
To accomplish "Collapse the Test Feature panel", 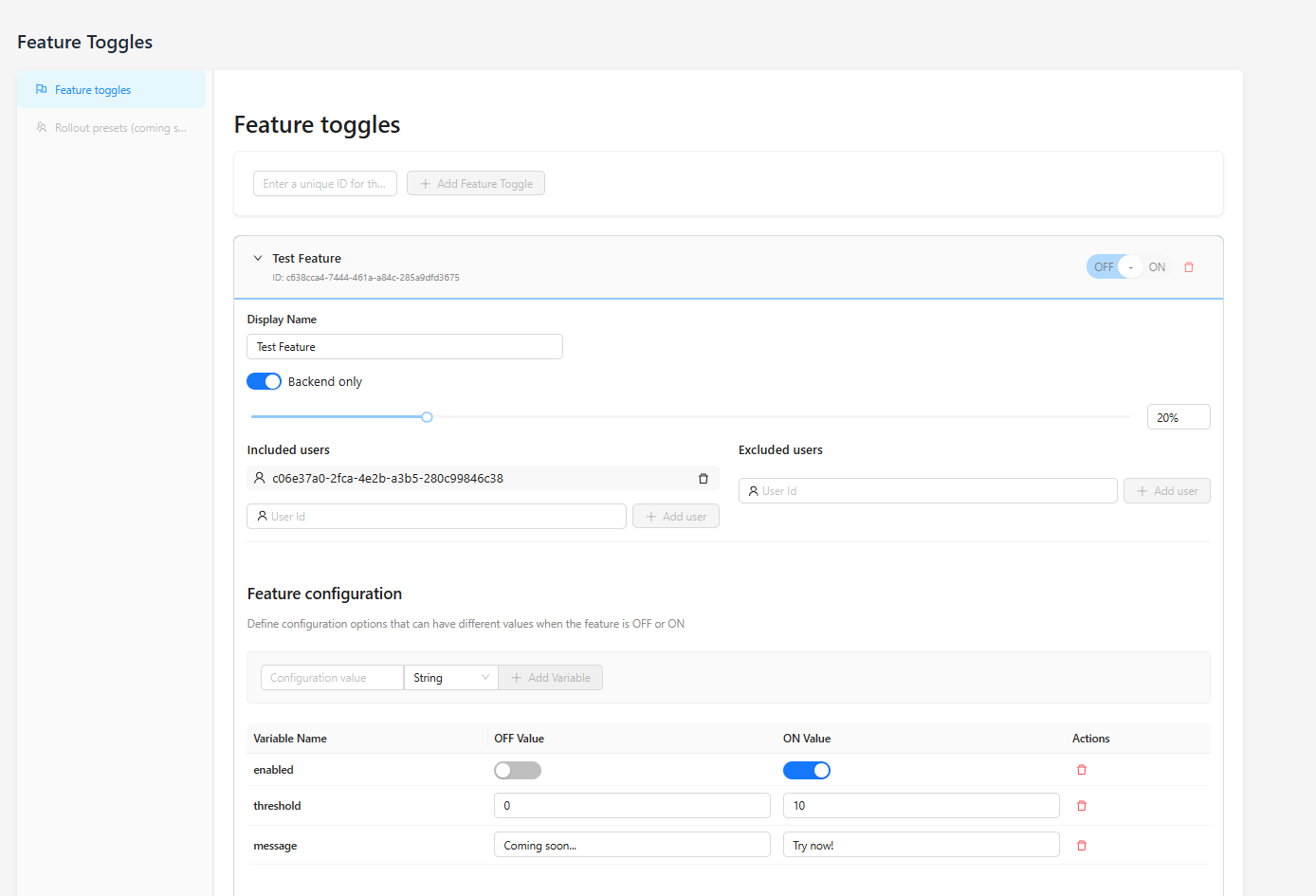I will pos(258,257).
